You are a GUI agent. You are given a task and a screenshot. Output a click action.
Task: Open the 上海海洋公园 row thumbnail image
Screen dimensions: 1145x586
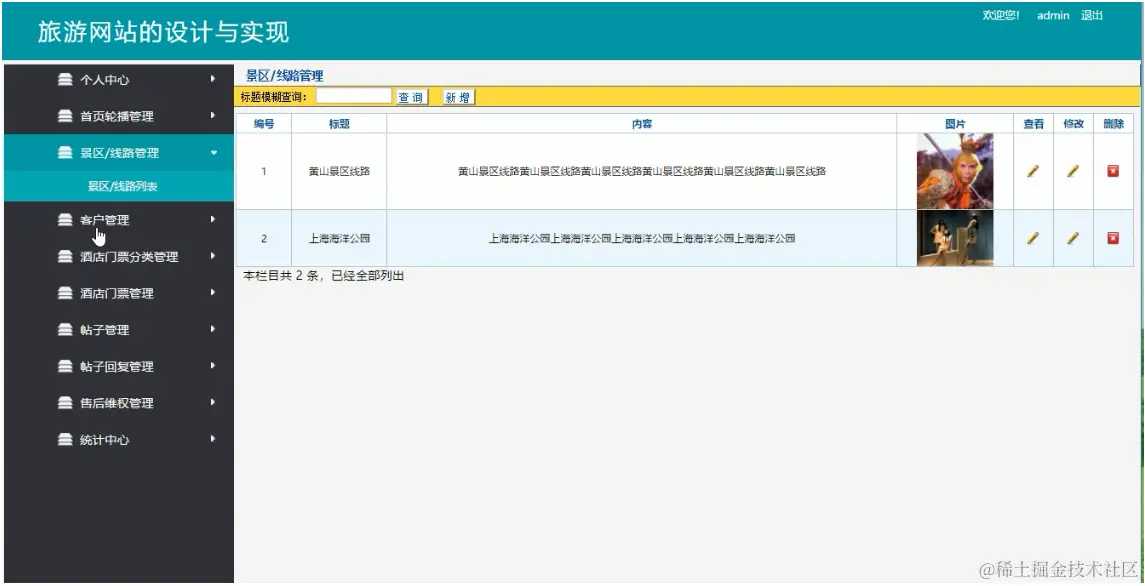point(955,238)
